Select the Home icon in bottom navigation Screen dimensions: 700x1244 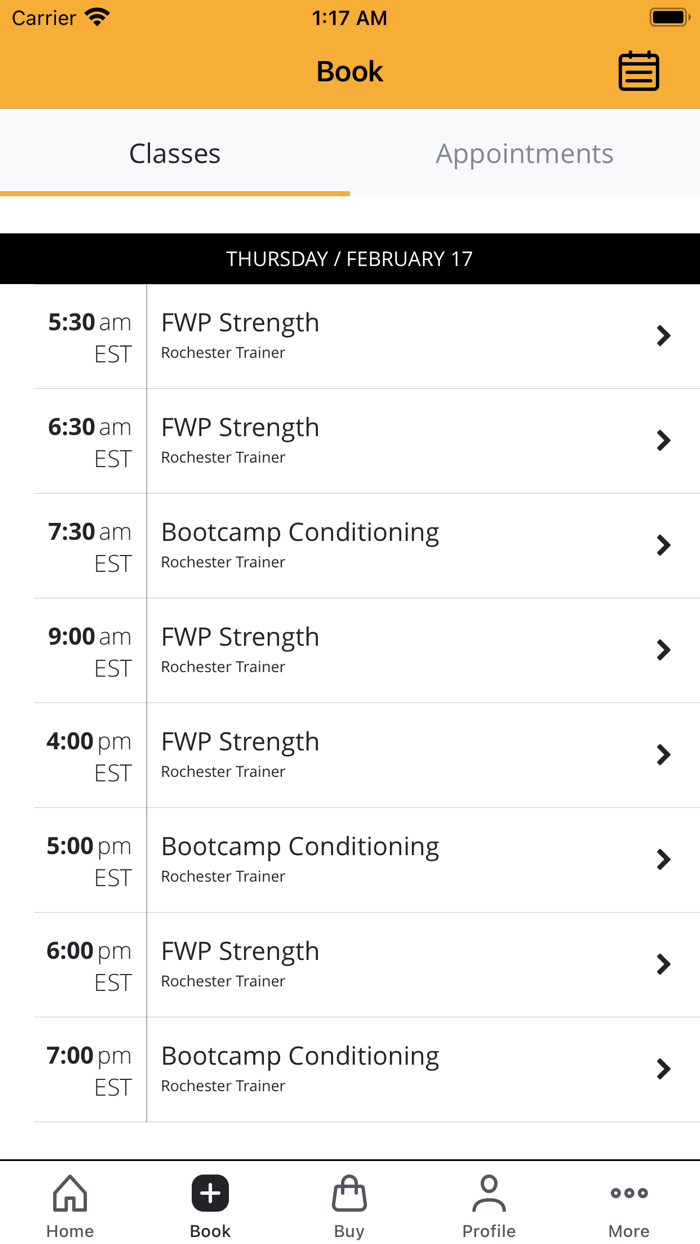tap(69, 1202)
